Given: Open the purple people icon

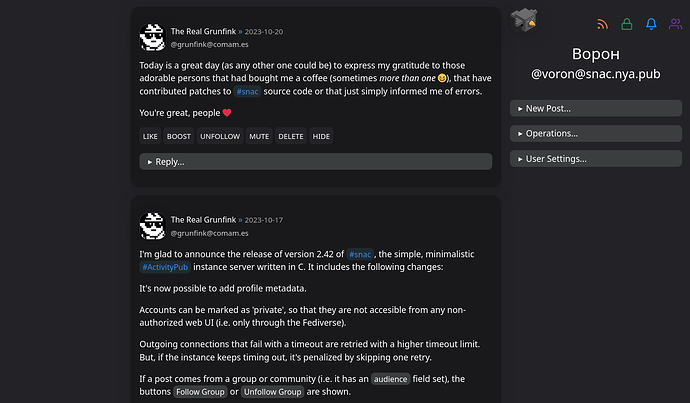Looking at the screenshot, I should 676,24.
